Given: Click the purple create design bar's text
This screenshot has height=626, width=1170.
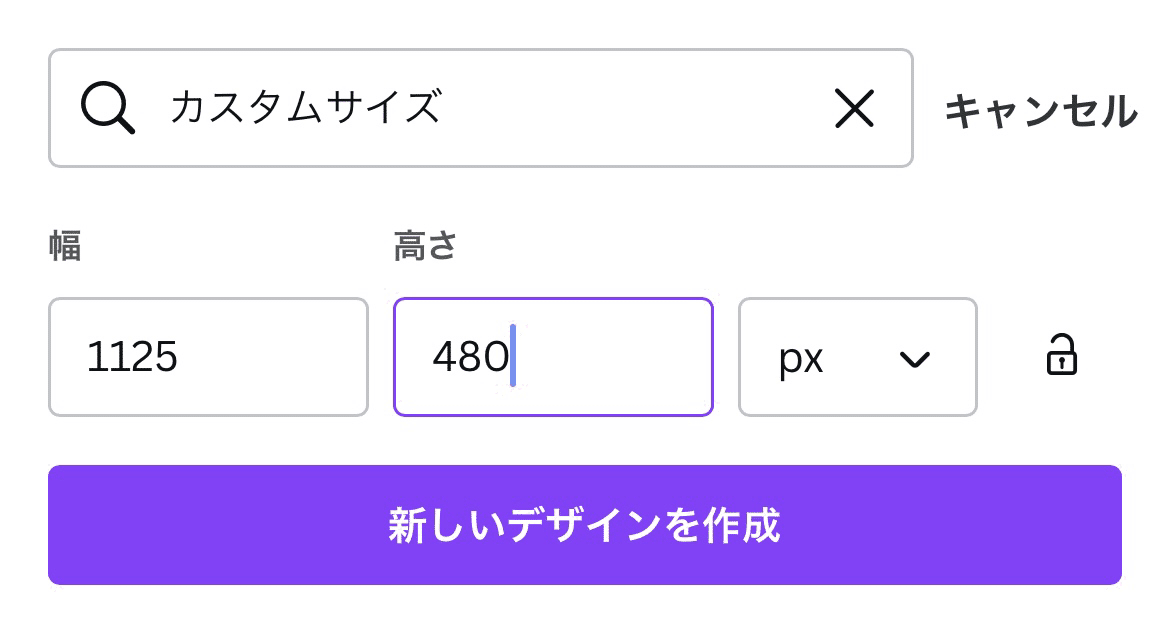Looking at the screenshot, I should tap(584, 525).
